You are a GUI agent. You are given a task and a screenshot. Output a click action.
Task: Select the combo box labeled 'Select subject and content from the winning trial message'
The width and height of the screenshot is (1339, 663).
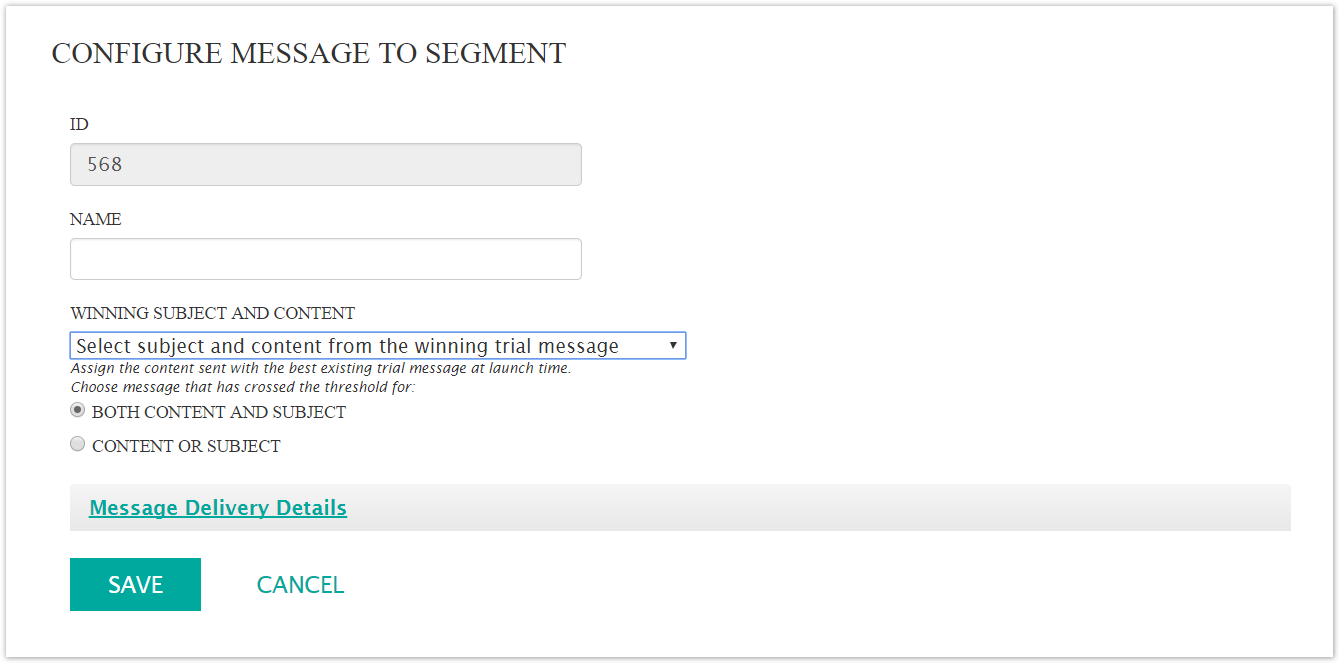click(377, 345)
